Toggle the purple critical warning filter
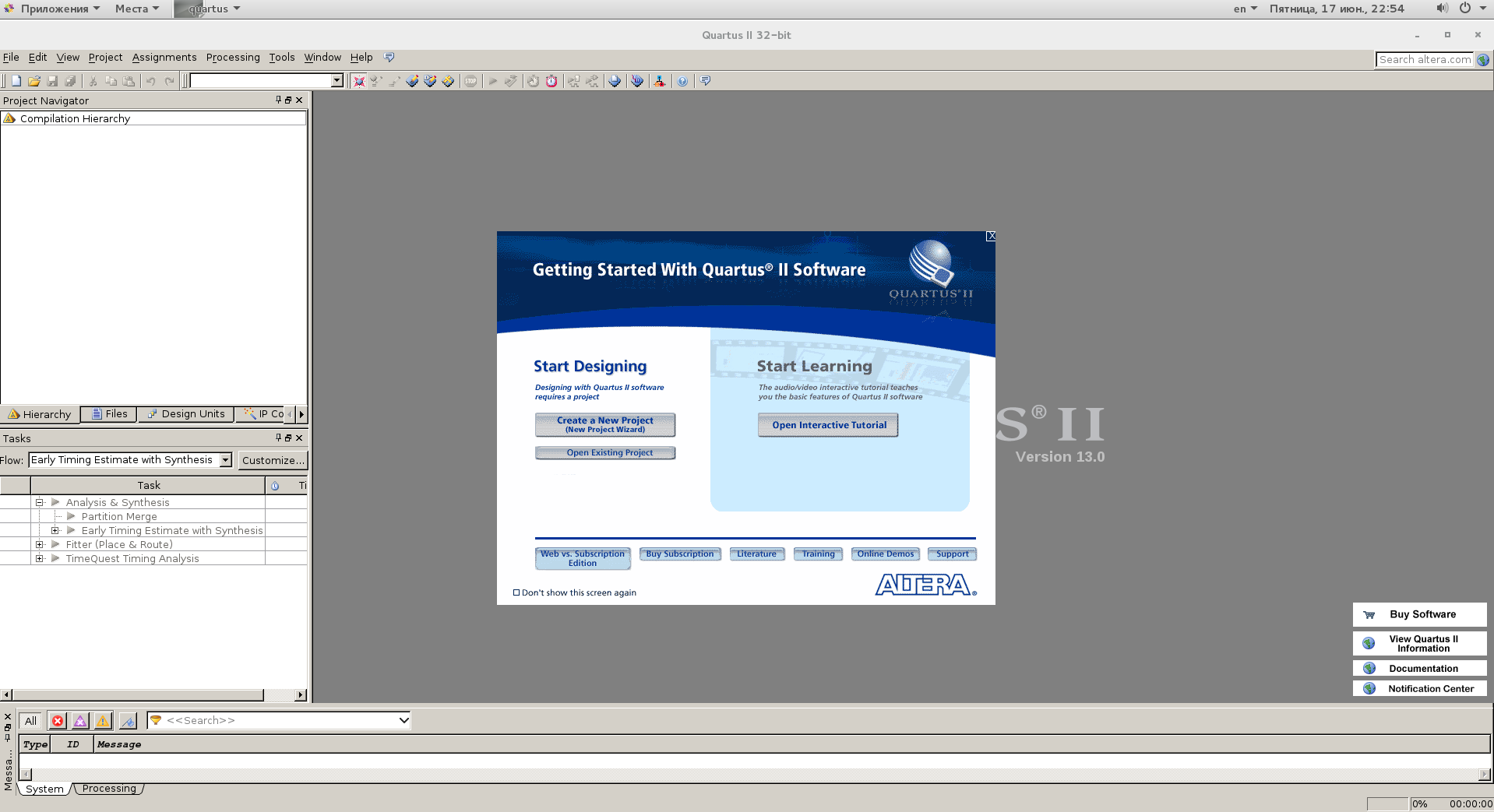The height and width of the screenshot is (812, 1494). [x=80, y=721]
